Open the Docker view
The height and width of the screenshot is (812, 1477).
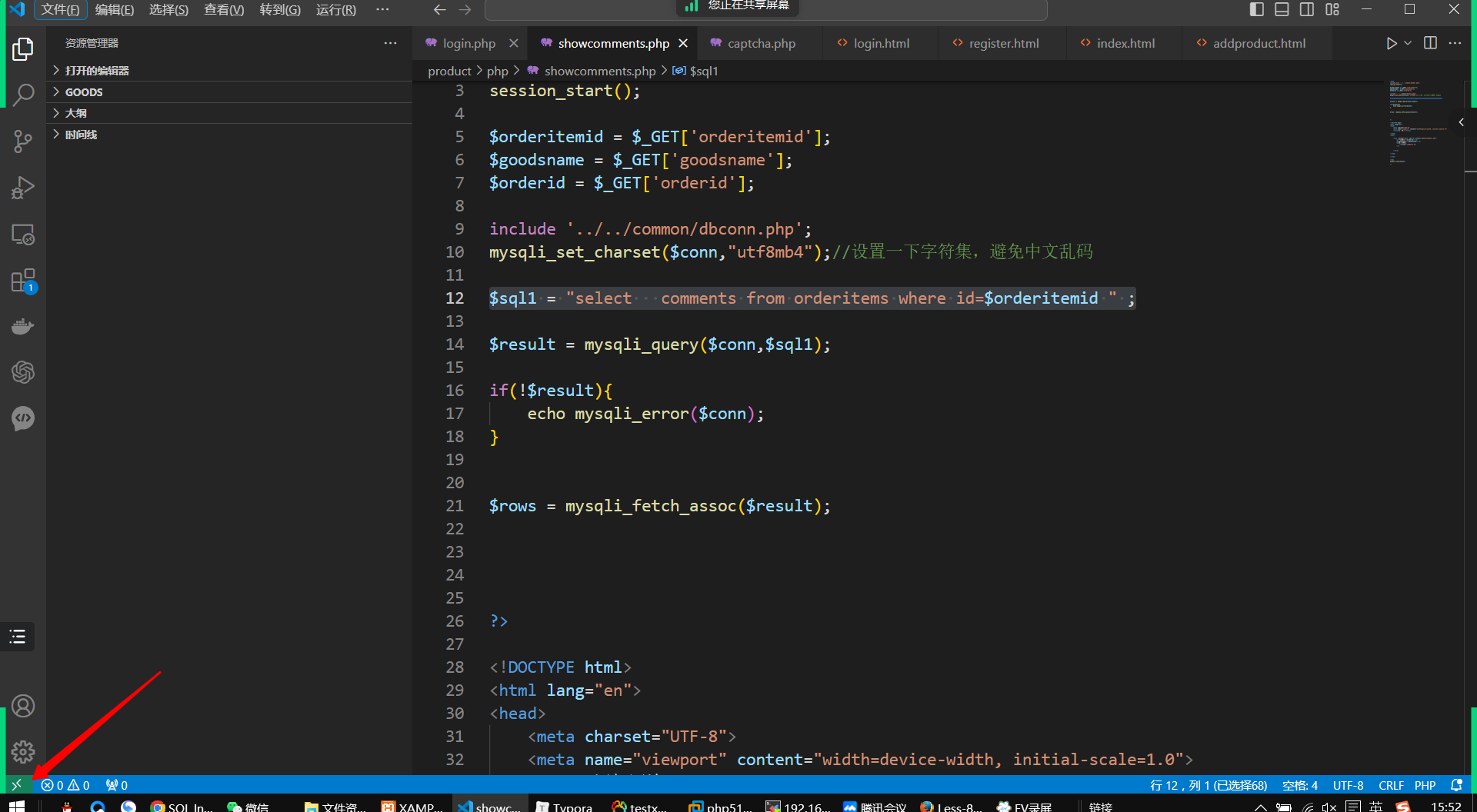click(x=23, y=327)
